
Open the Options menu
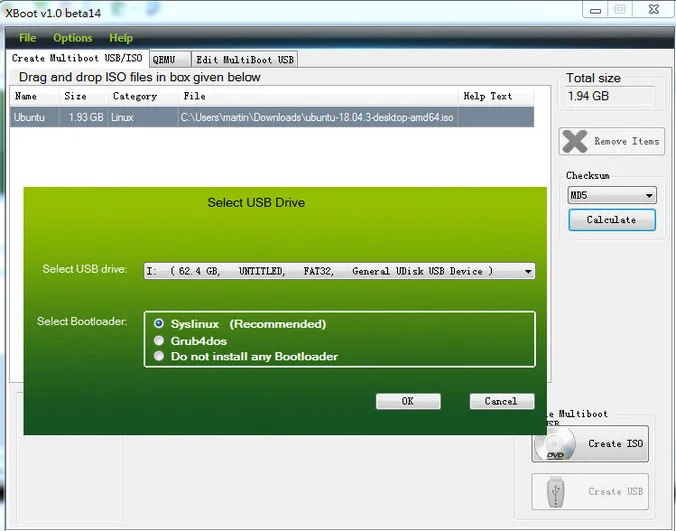[x=72, y=38]
